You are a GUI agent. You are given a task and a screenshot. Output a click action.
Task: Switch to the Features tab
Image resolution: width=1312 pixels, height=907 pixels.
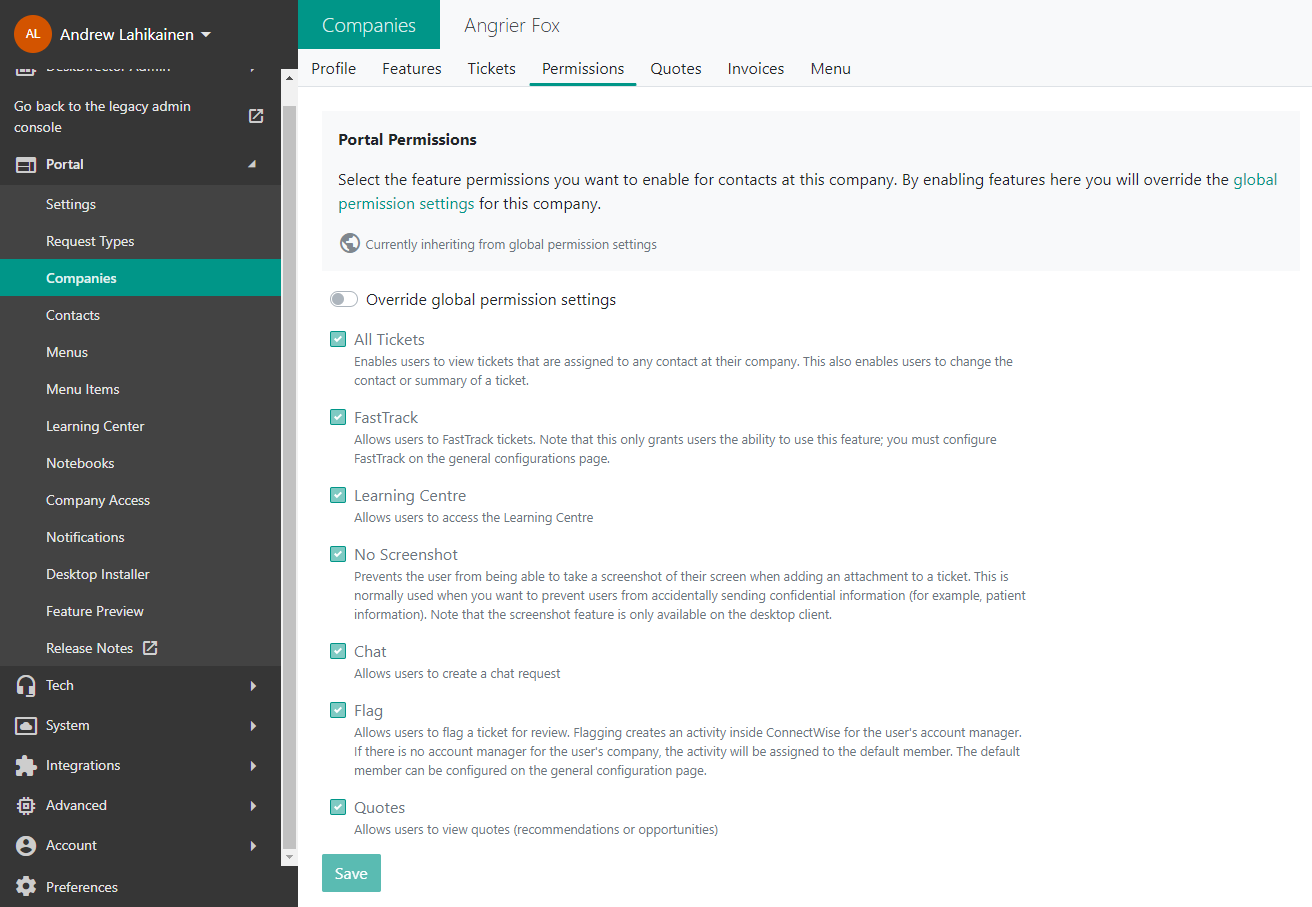point(412,68)
